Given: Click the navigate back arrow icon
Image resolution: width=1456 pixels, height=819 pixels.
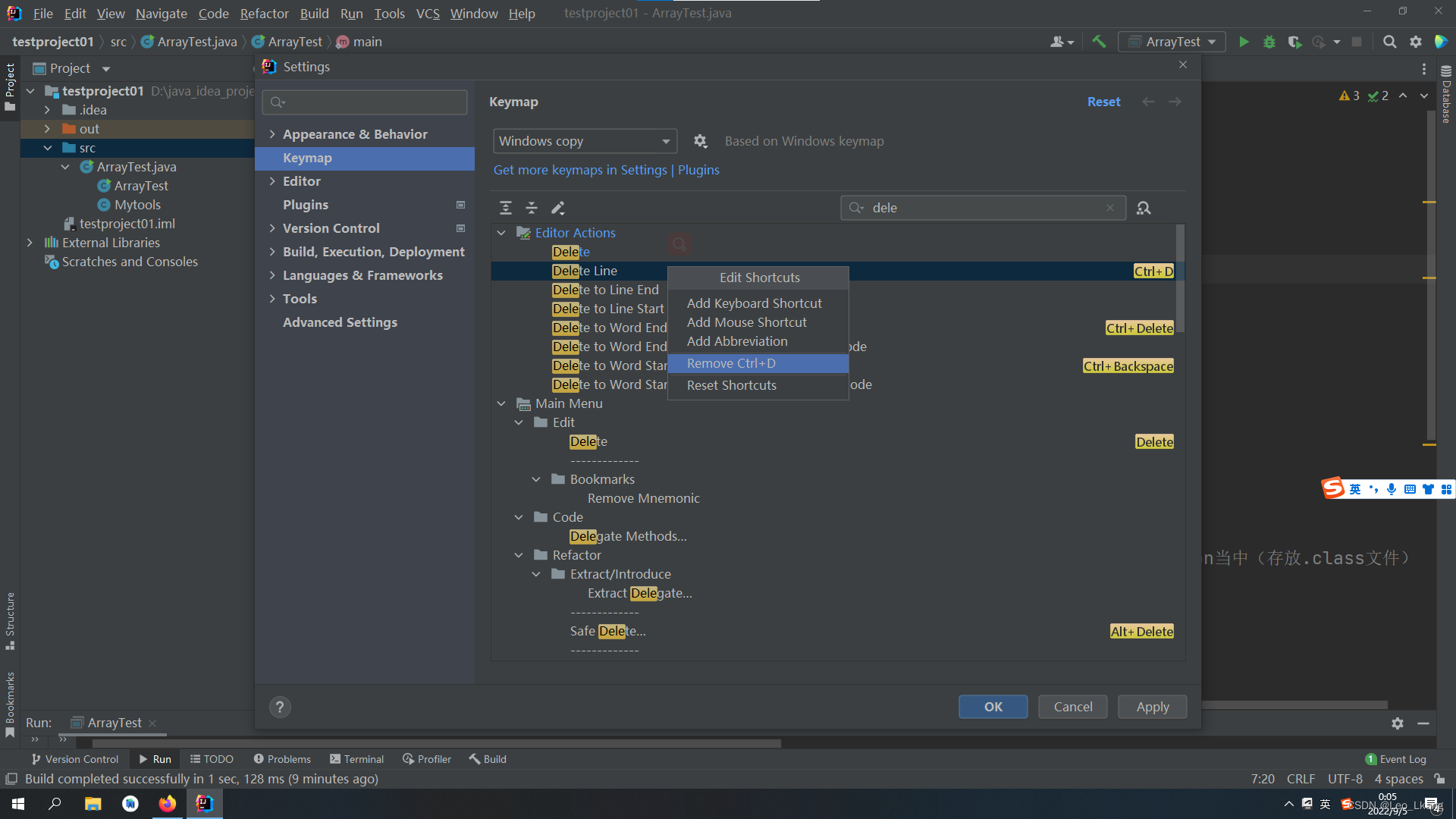Looking at the screenshot, I should pos(1148,101).
